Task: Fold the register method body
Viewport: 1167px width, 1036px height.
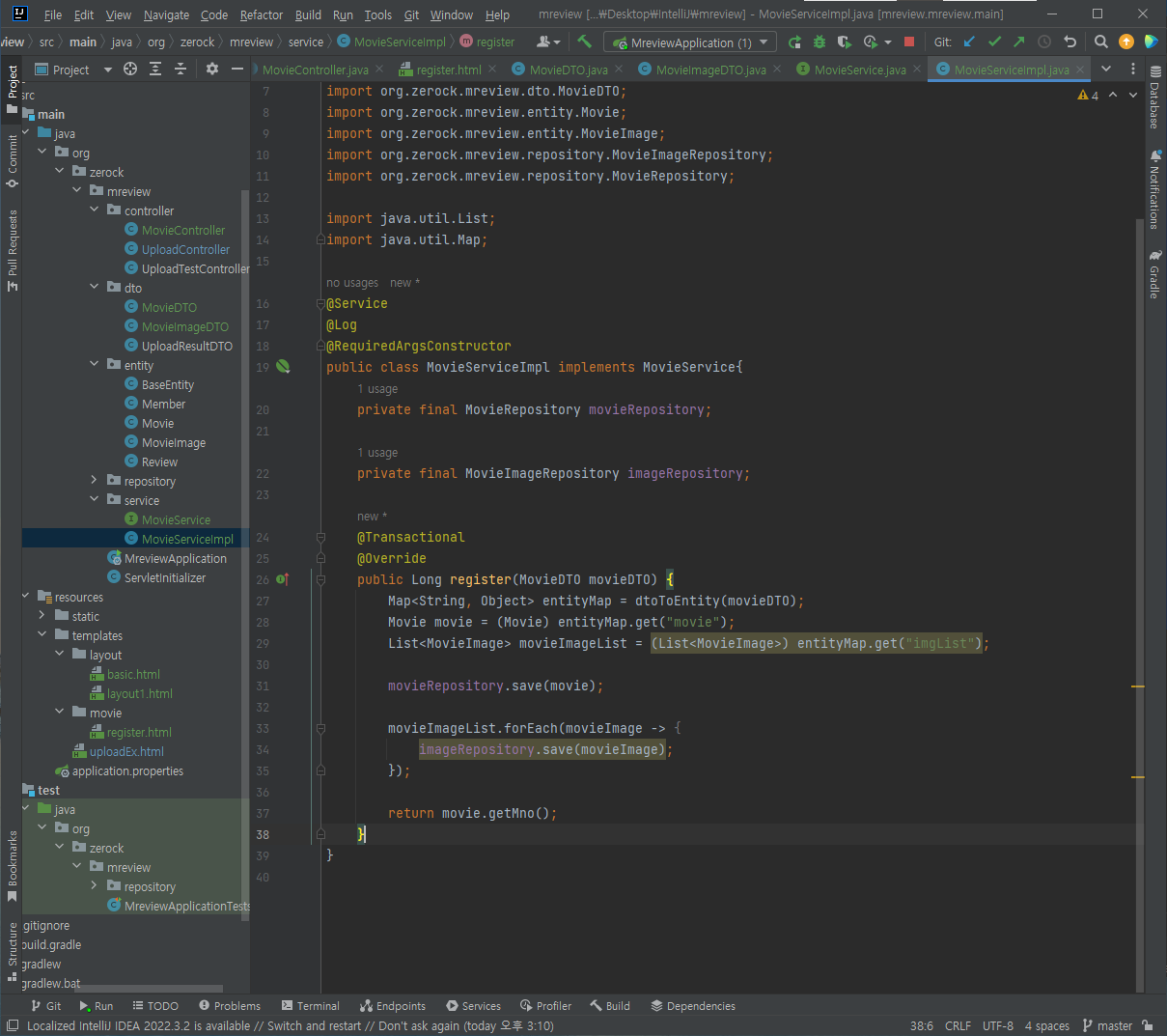Action: tap(320, 579)
